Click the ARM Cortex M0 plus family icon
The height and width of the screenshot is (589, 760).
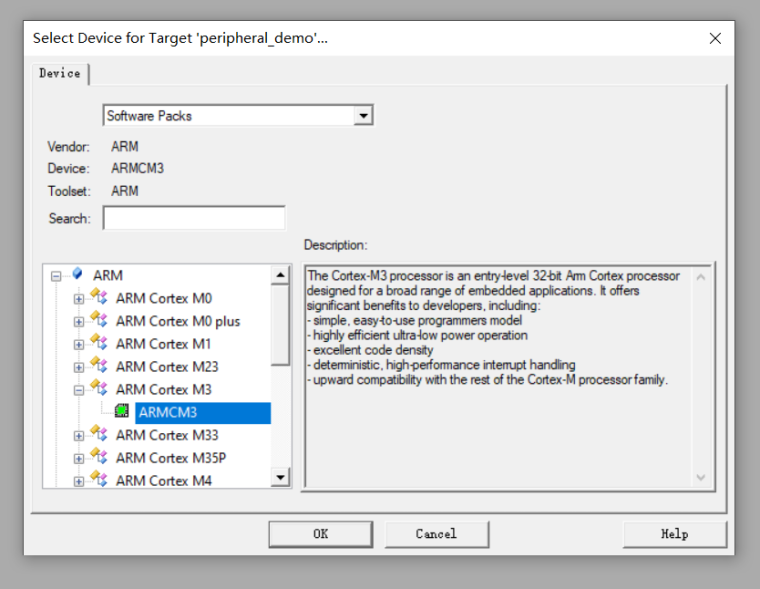[x=98, y=320]
